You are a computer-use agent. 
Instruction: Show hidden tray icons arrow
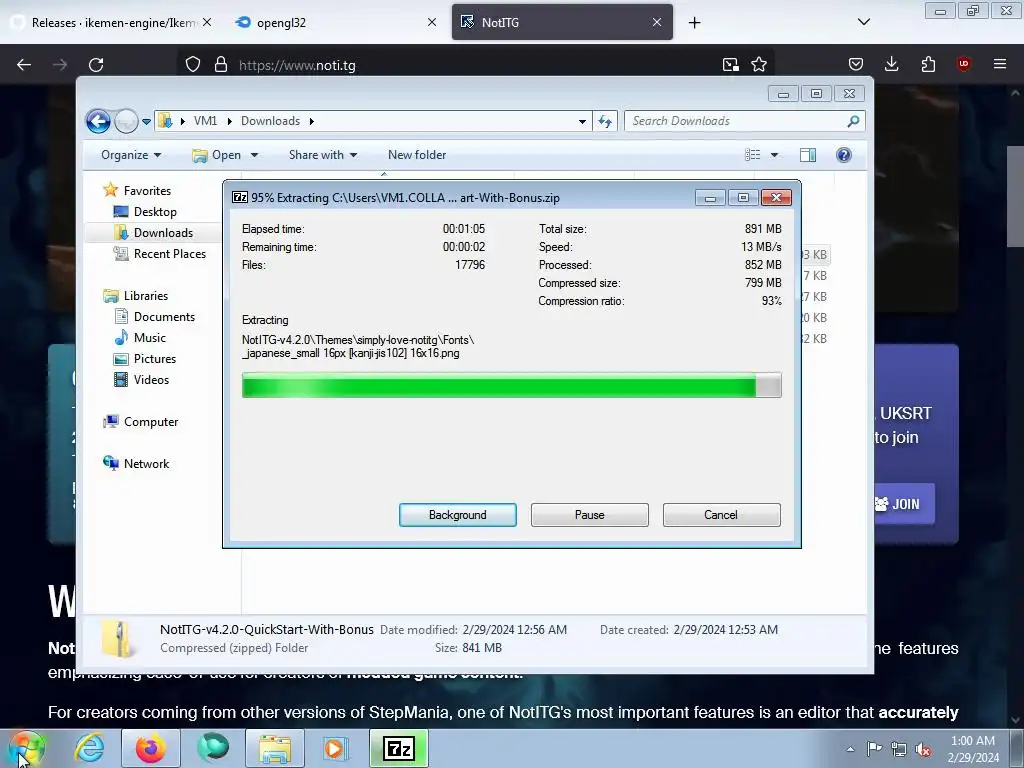[850, 749]
